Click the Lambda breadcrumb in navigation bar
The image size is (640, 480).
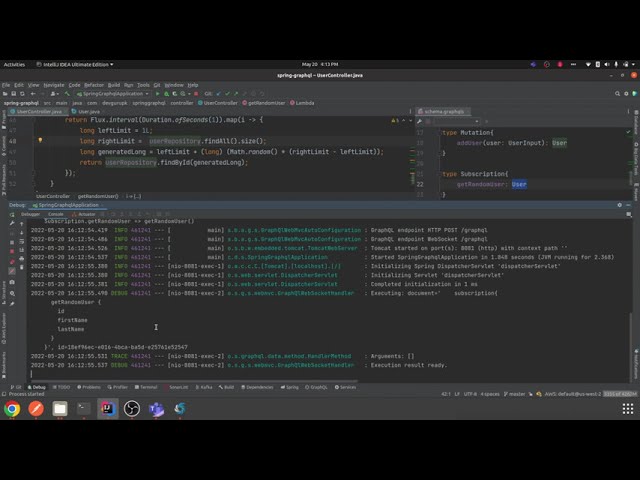coord(302,103)
